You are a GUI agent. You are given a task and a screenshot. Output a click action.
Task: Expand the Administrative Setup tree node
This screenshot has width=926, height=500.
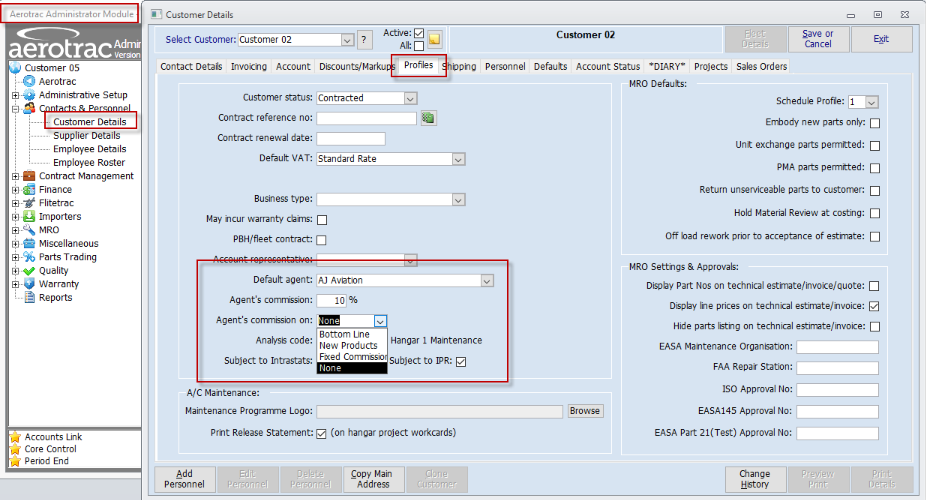(x=15, y=95)
